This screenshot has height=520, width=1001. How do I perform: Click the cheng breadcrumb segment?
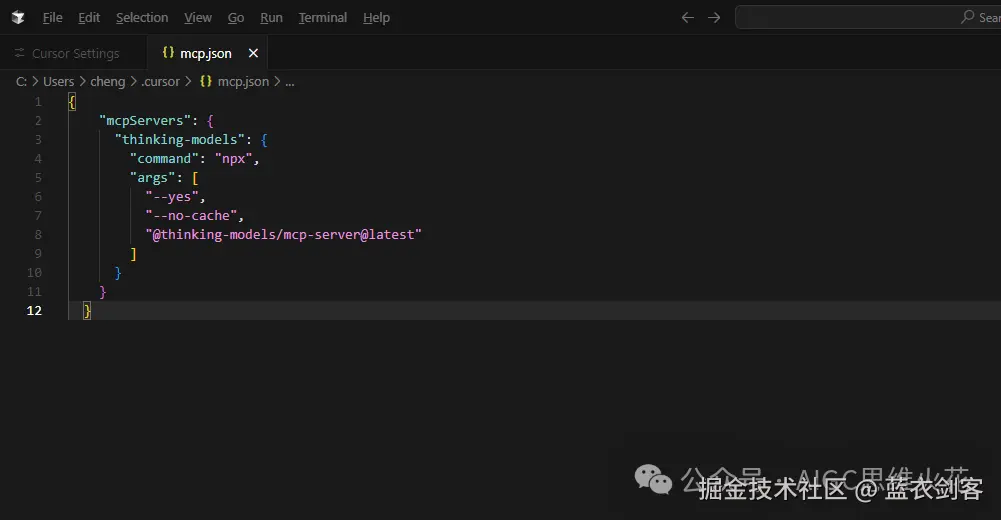tap(107, 82)
